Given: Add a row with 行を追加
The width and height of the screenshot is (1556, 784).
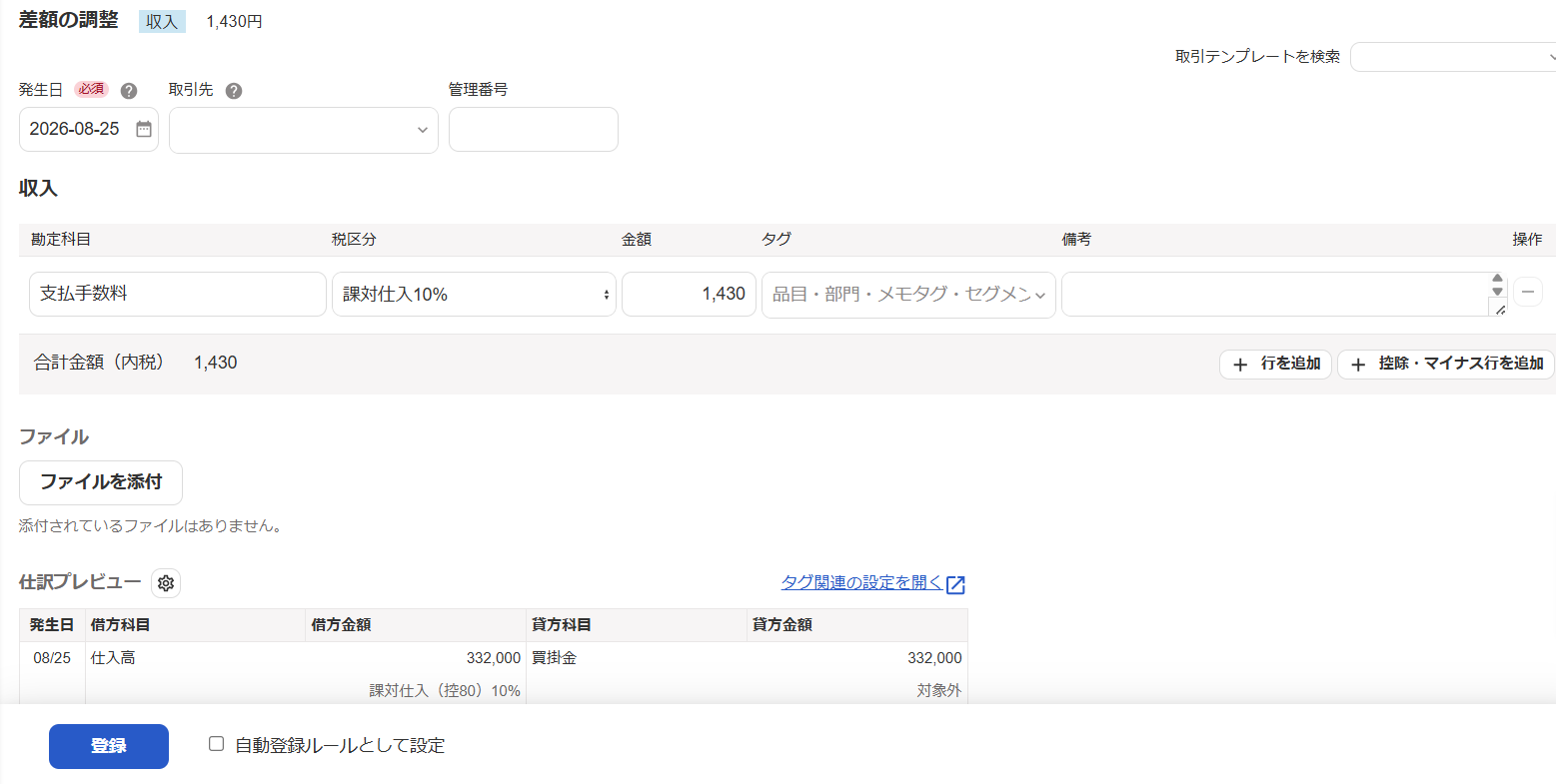Looking at the screenshot, I should 1275,364.
